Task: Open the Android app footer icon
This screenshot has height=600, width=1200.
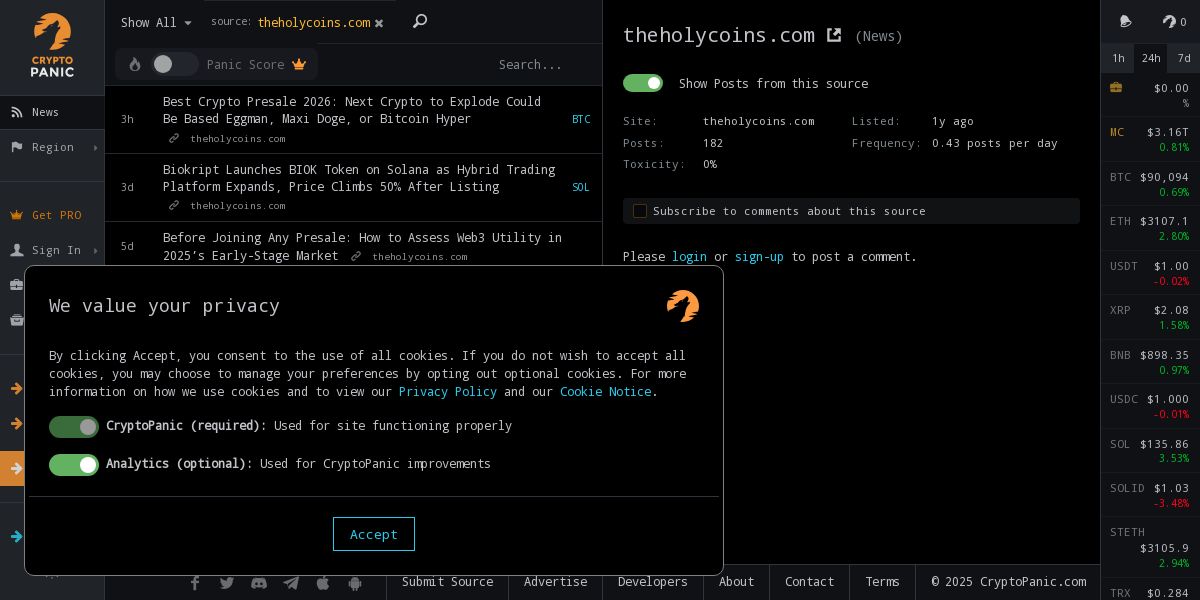Action: coord(355,583)
